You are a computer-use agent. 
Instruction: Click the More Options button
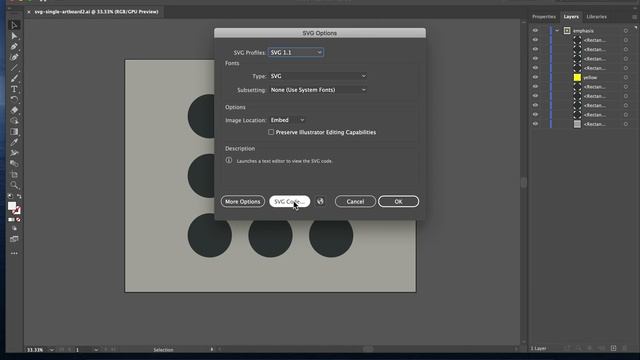[x=242, y=202]
